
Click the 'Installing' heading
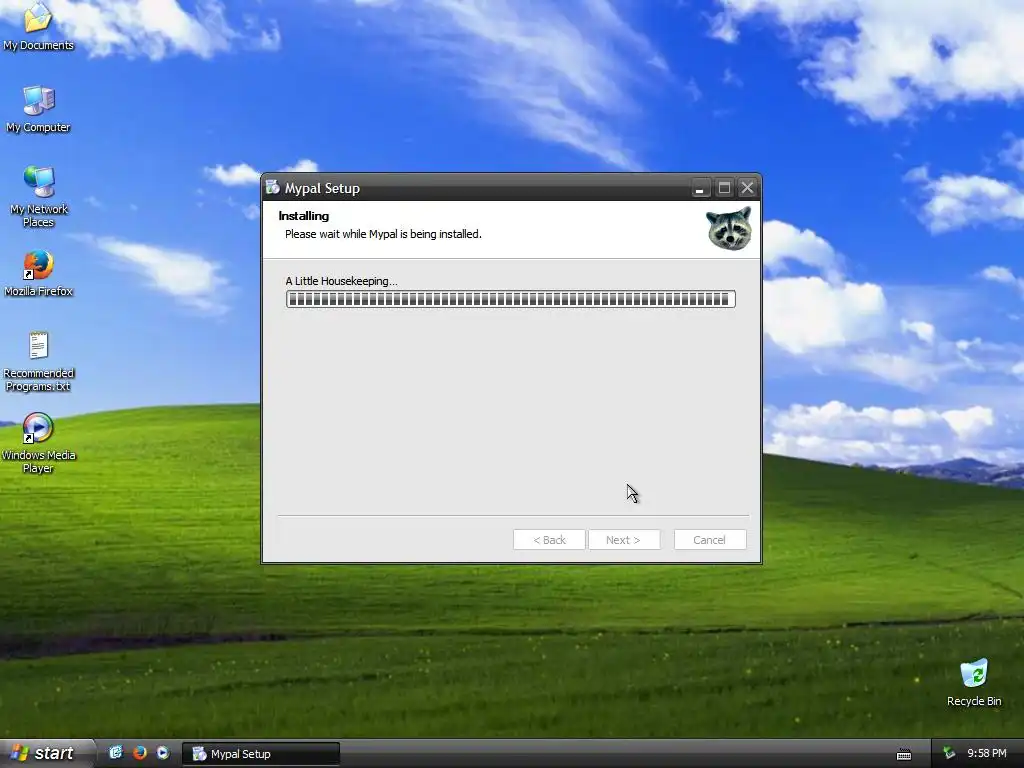304,216
